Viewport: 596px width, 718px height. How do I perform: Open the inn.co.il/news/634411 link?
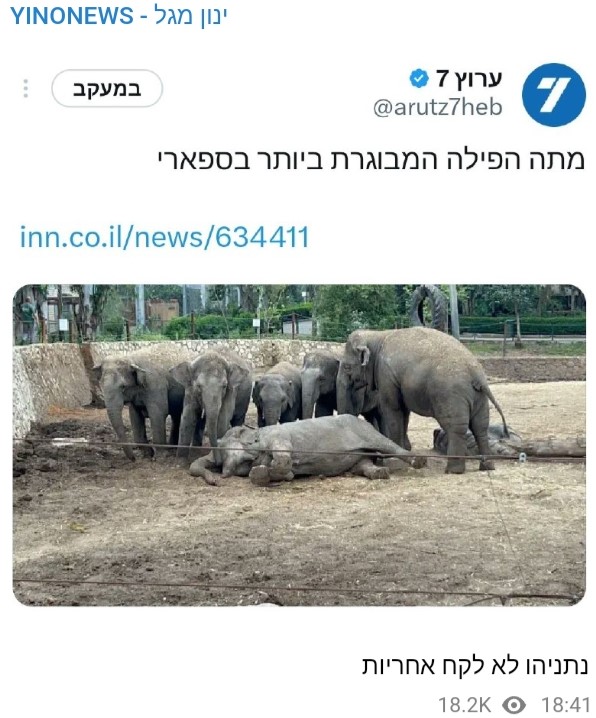(164, 238)
